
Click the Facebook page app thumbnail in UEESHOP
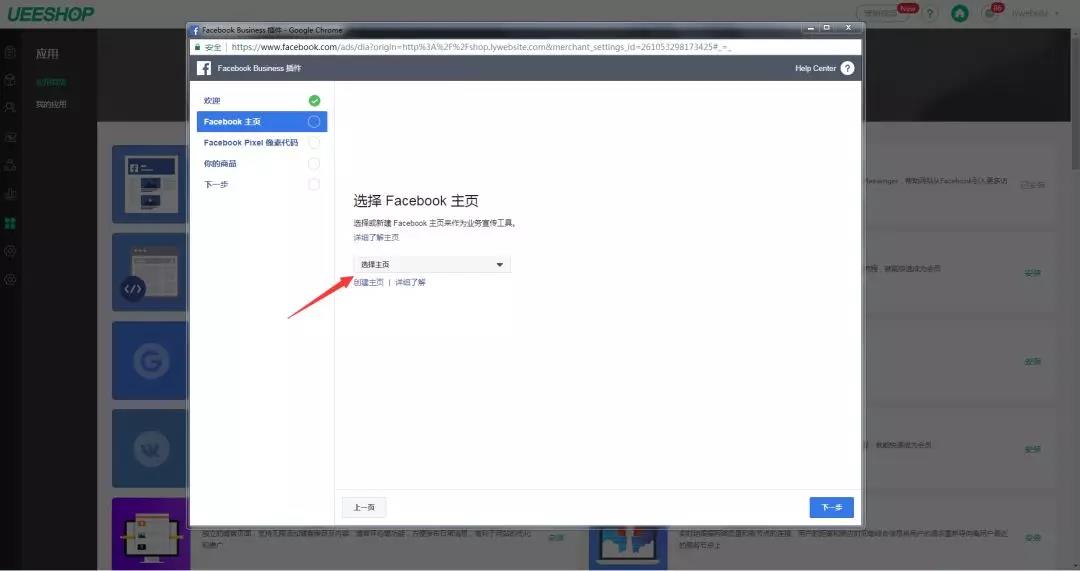(149, 184)
